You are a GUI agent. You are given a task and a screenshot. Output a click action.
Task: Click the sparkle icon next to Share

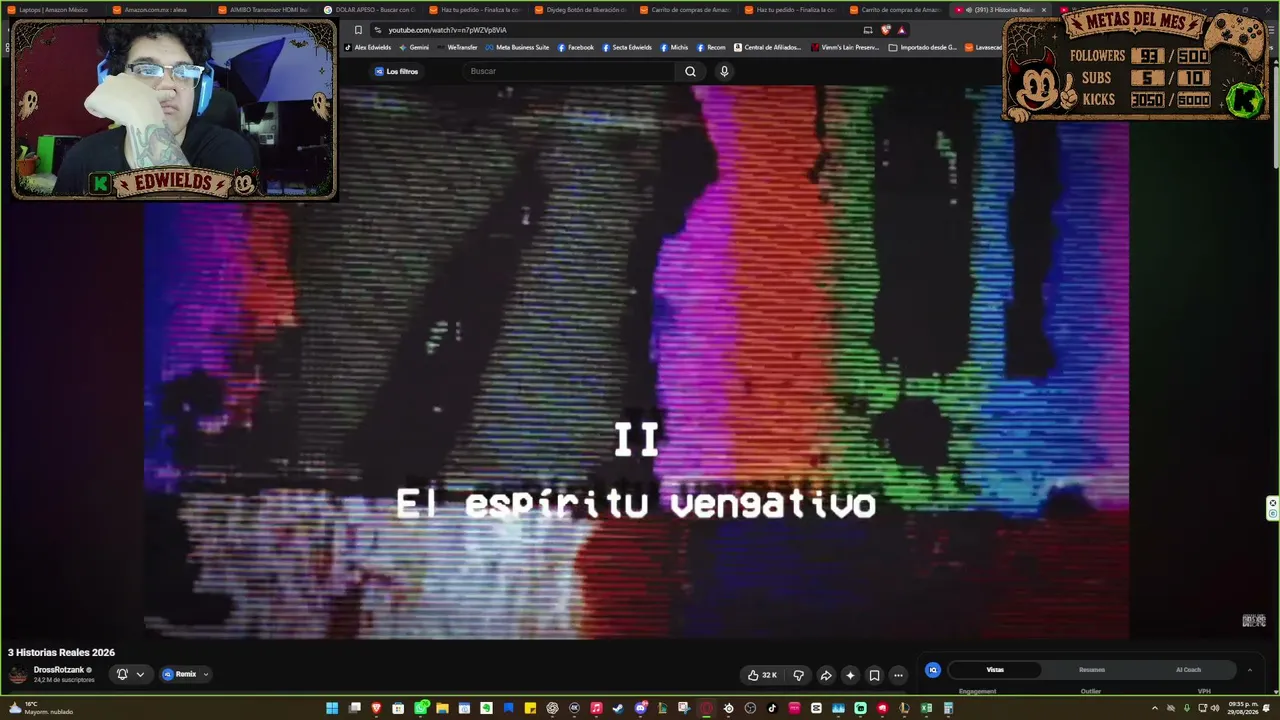[x=850, y=675]
